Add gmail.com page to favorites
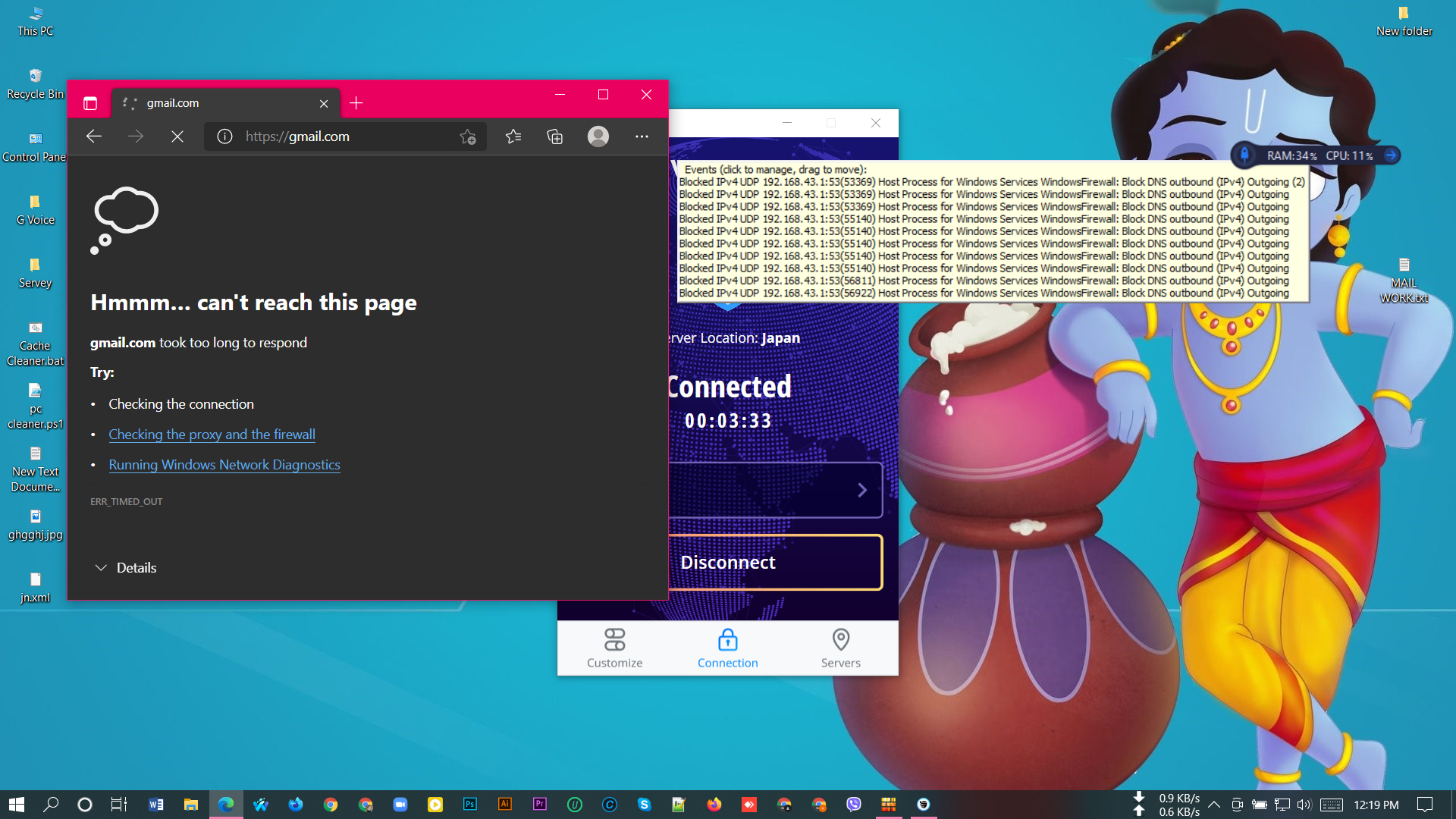Image resolution: width=1456 pixels, height=819 pixels. (x=468, y=136)
